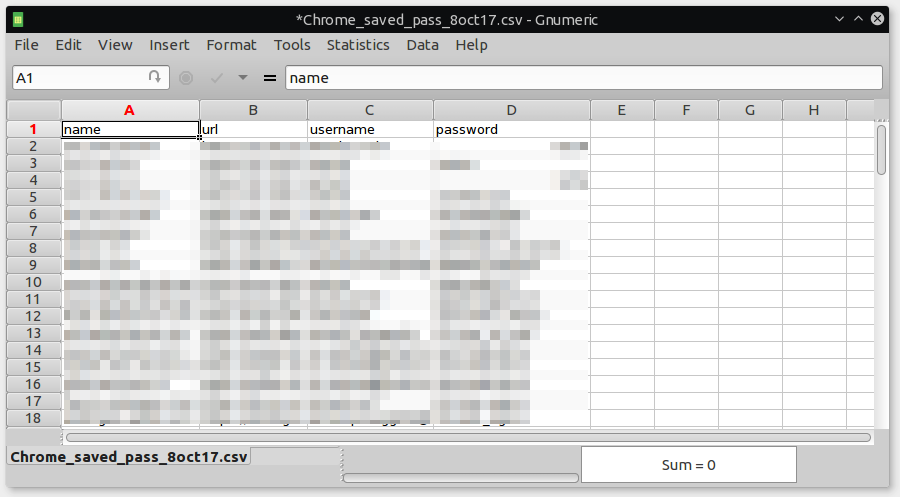Image resolution: width=900 pixels, height=497 pixels.
Task: Click cell containing 'name'
Action: 130,129
